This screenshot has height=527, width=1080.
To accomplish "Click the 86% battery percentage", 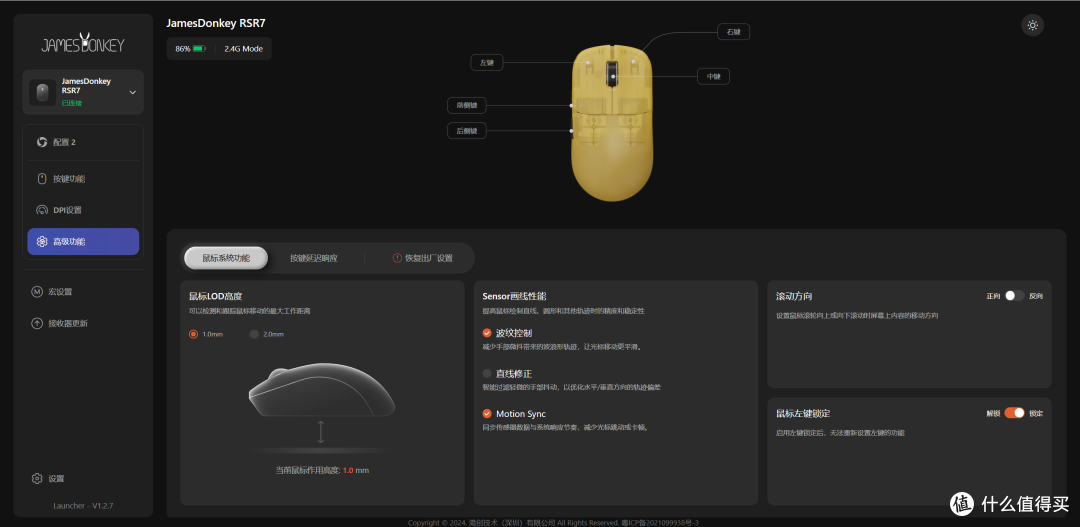I will click(x=183, y=49).
